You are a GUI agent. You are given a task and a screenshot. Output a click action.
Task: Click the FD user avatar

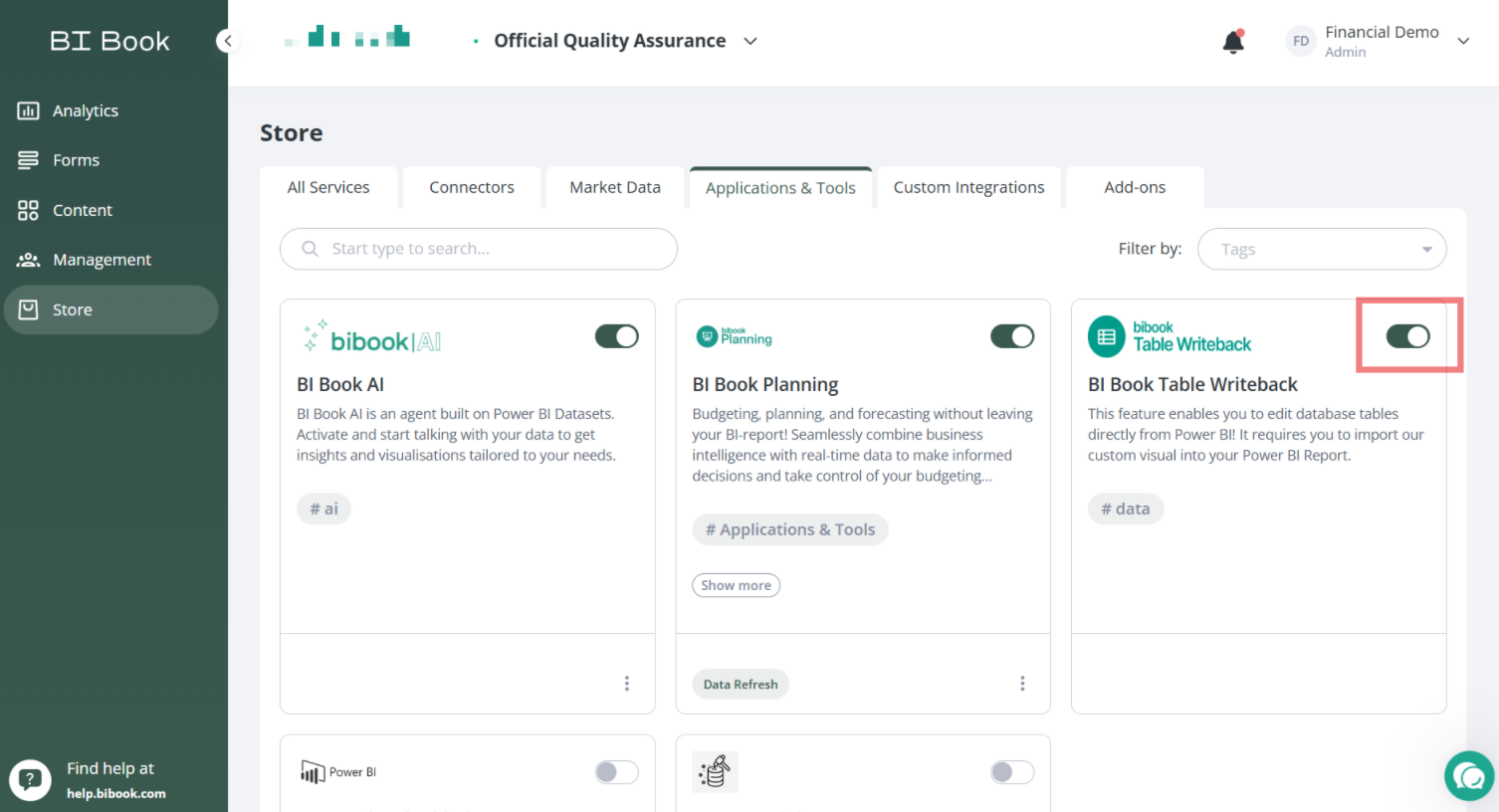1301,41
